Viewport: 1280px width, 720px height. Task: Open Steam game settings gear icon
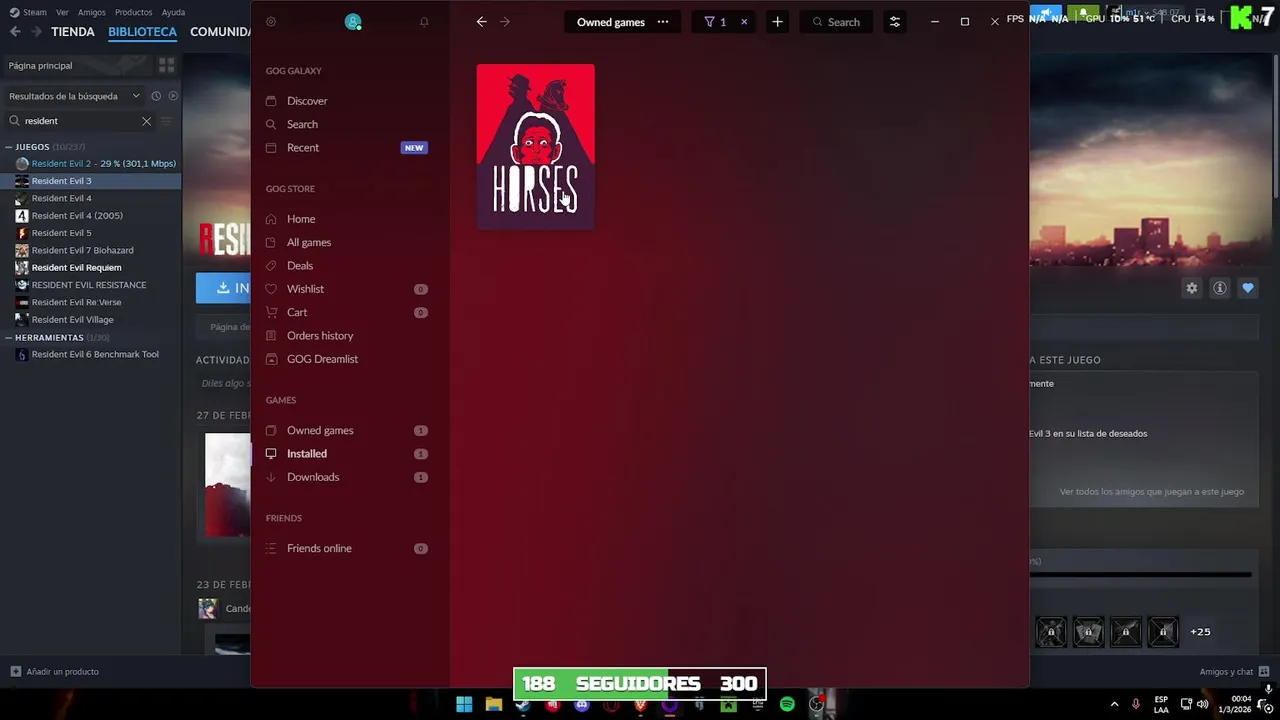(x=1191, y=288)
